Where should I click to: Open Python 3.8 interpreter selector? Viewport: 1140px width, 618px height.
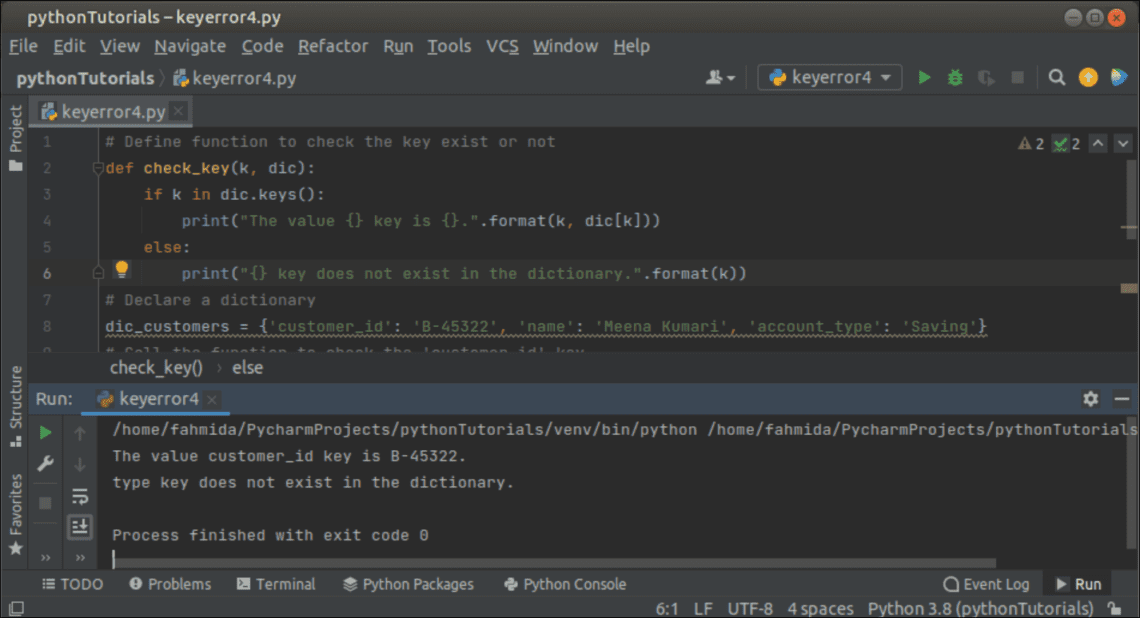pos(980,609)
